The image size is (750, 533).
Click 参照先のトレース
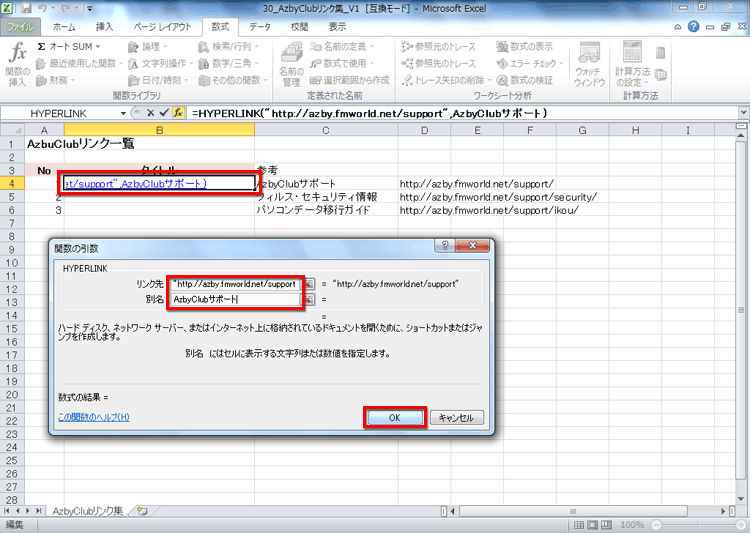pyautogui.click(x=439, y=63)
